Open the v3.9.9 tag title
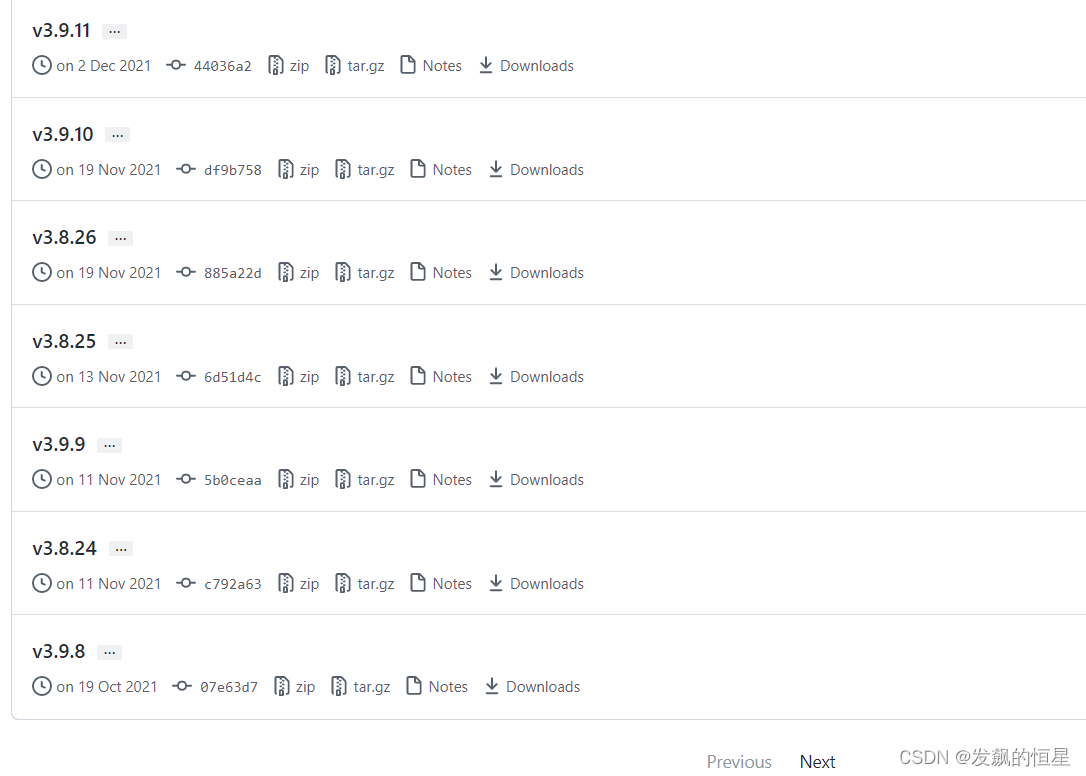Viewport: 1086px width, 776px height. pyautogui.click(x=59, y=444)
